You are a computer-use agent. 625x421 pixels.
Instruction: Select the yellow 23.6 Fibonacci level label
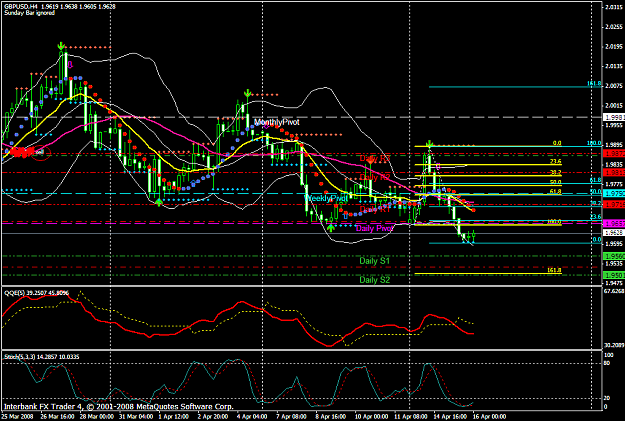(x=556, y=161)
